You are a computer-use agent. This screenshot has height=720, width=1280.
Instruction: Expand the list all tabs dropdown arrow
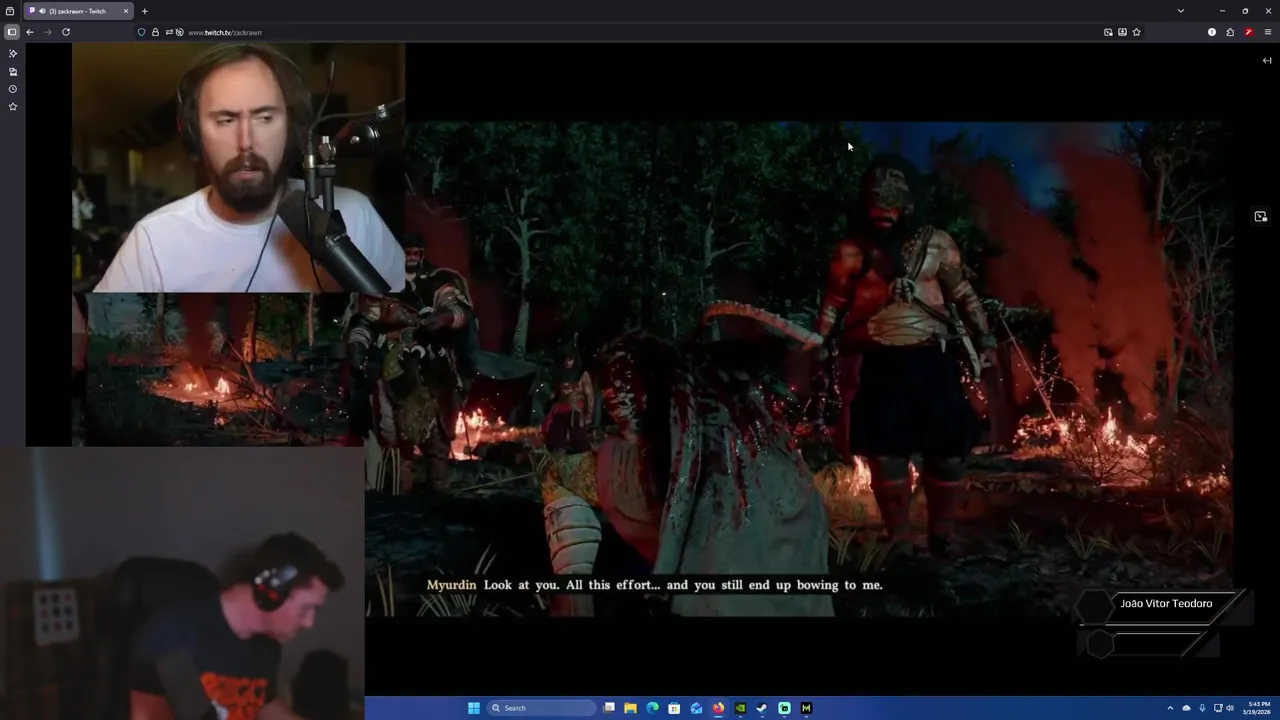tap(1181, 11)
